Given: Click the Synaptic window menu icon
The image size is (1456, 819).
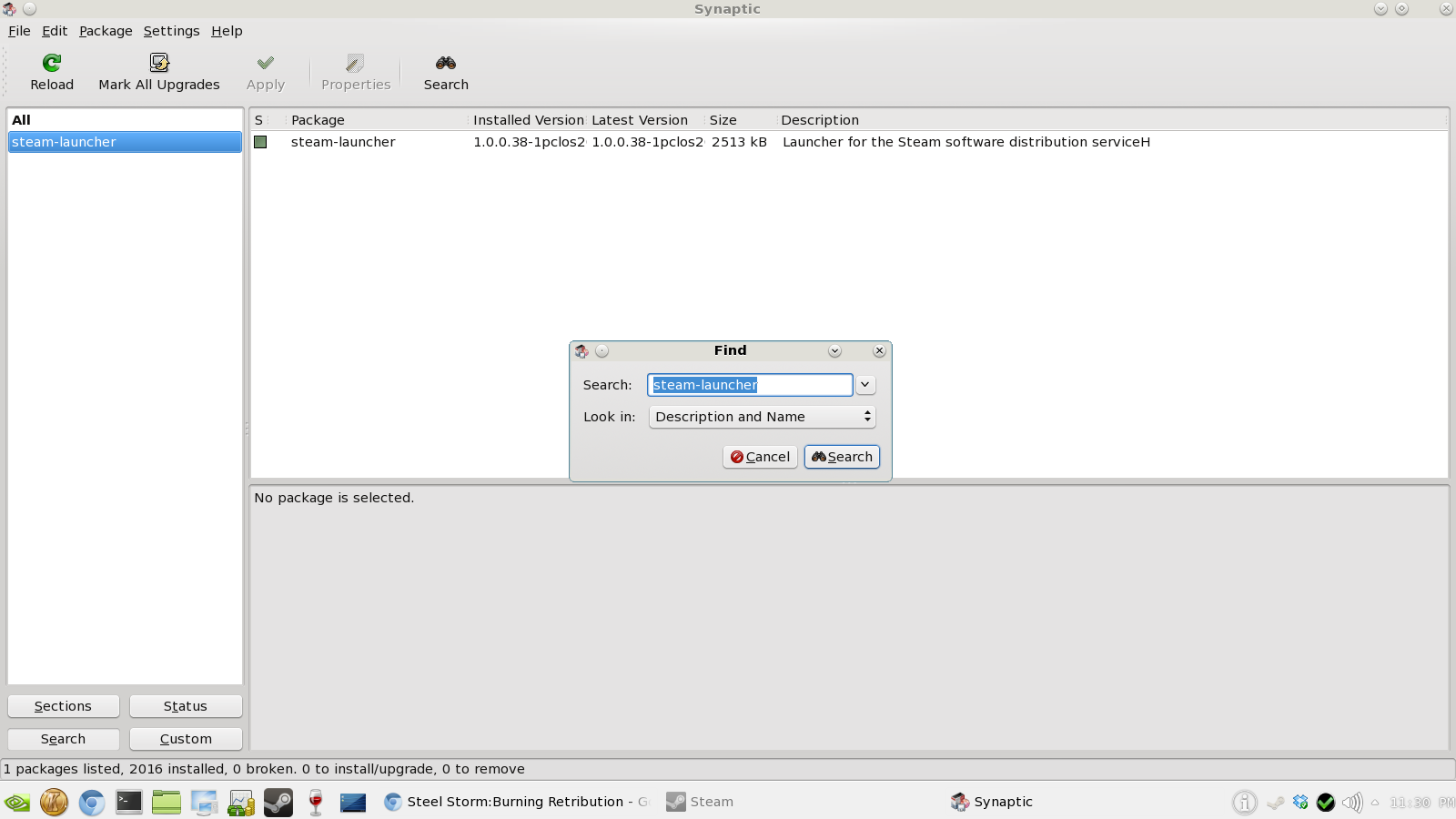Looking at the screenshot, I should tap(9, 9).
